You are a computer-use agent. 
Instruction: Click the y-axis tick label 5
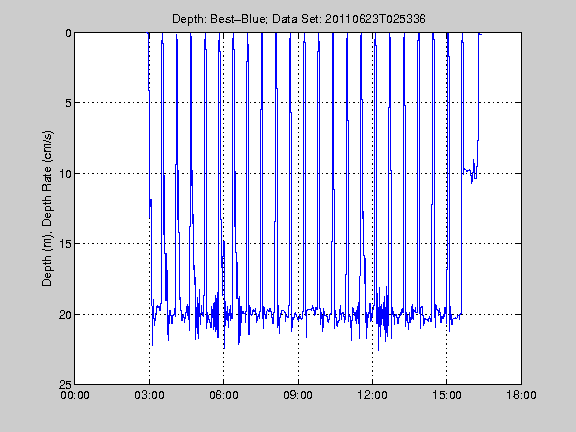click(69, 103)
